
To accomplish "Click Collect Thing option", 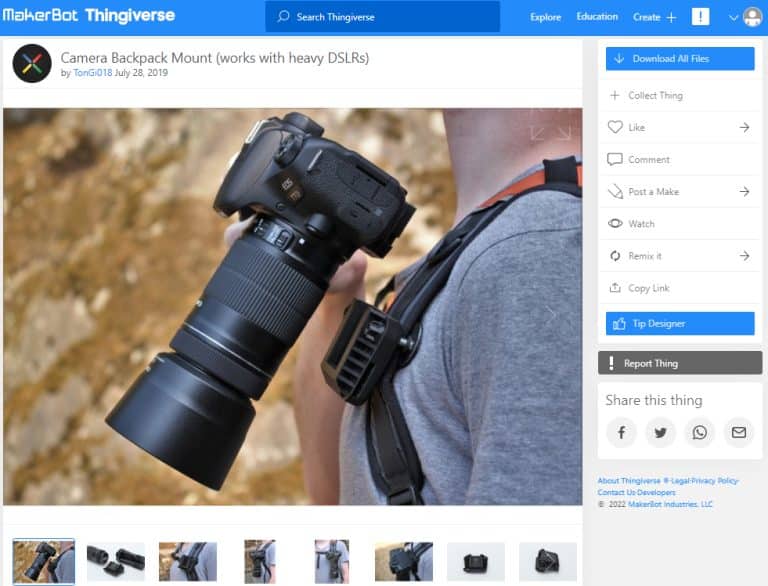I will [x=680, y=96].
